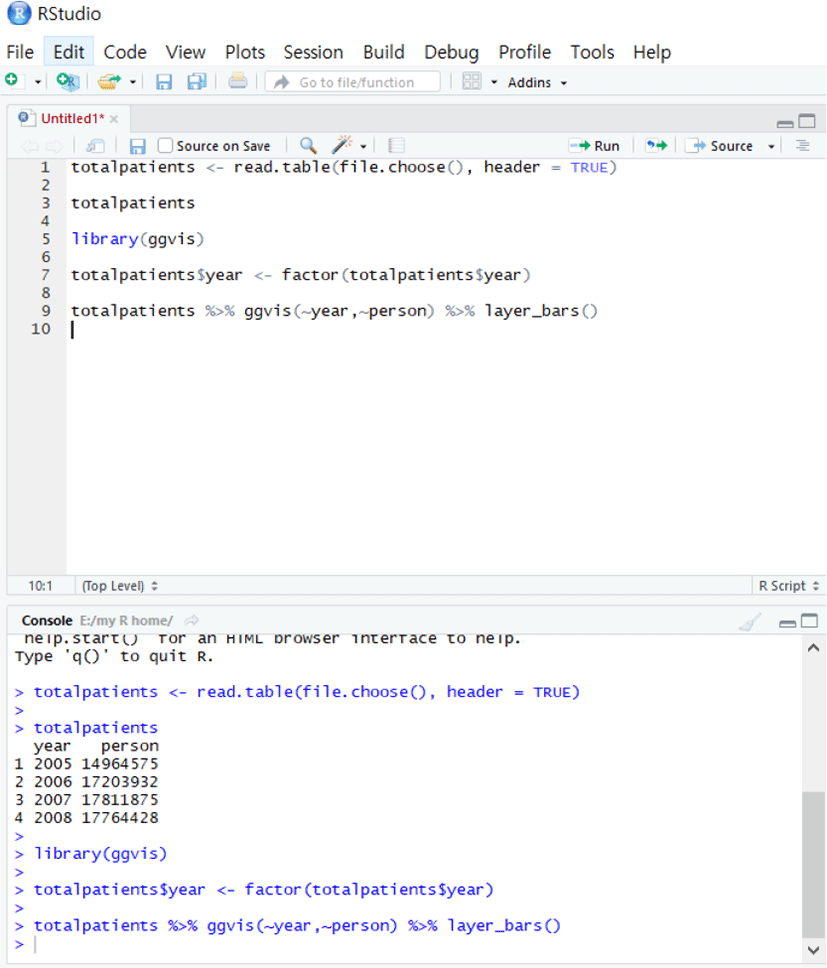Viewport: 827px width, 968px height.
Task: Maximize the source editor pane
Action: pyautogui.click(x=807, y=121)
